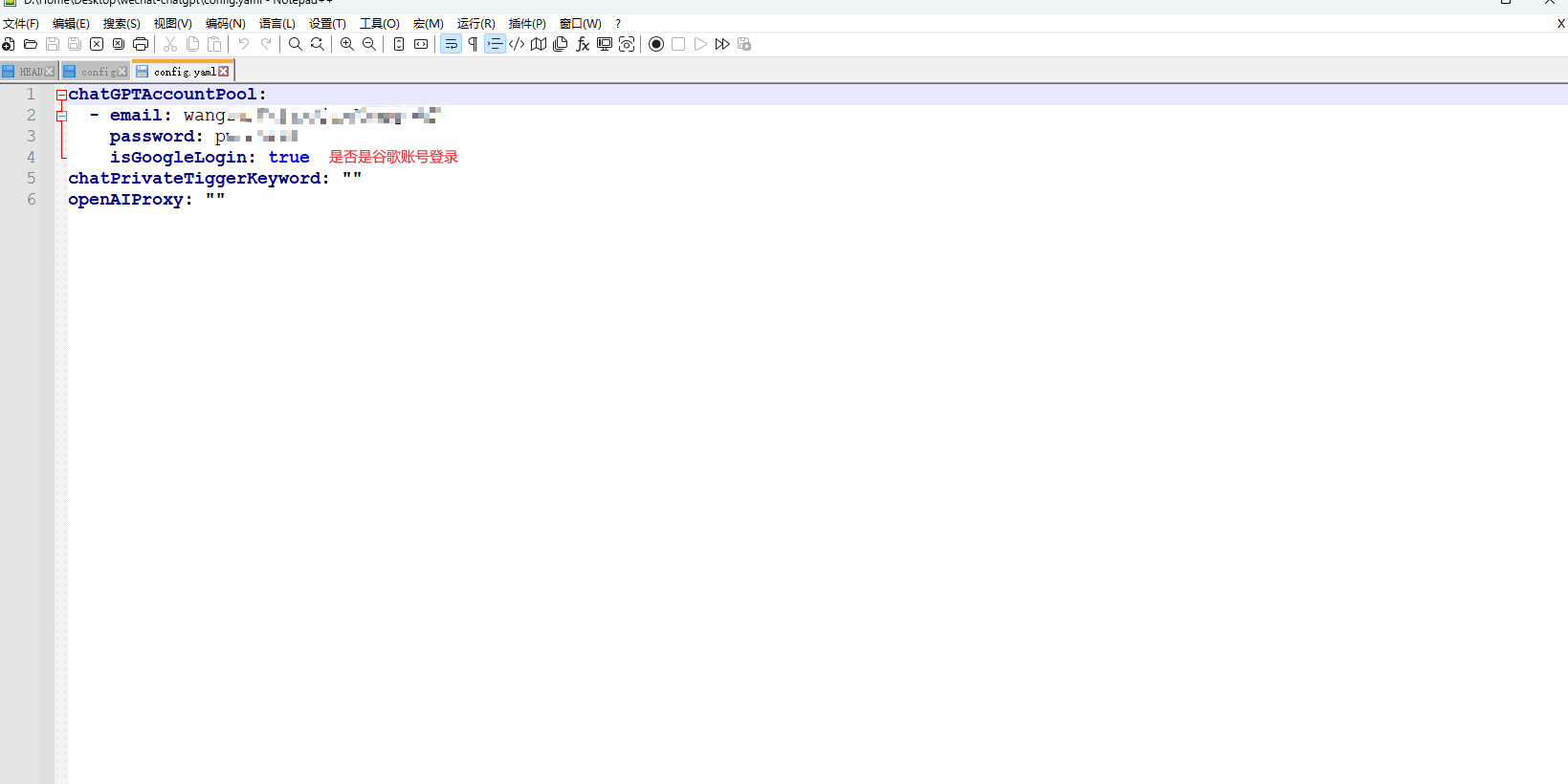Open the 窗口(W) menu
The height and width of the screenshot is (784, 1568).
click(581, 24)
